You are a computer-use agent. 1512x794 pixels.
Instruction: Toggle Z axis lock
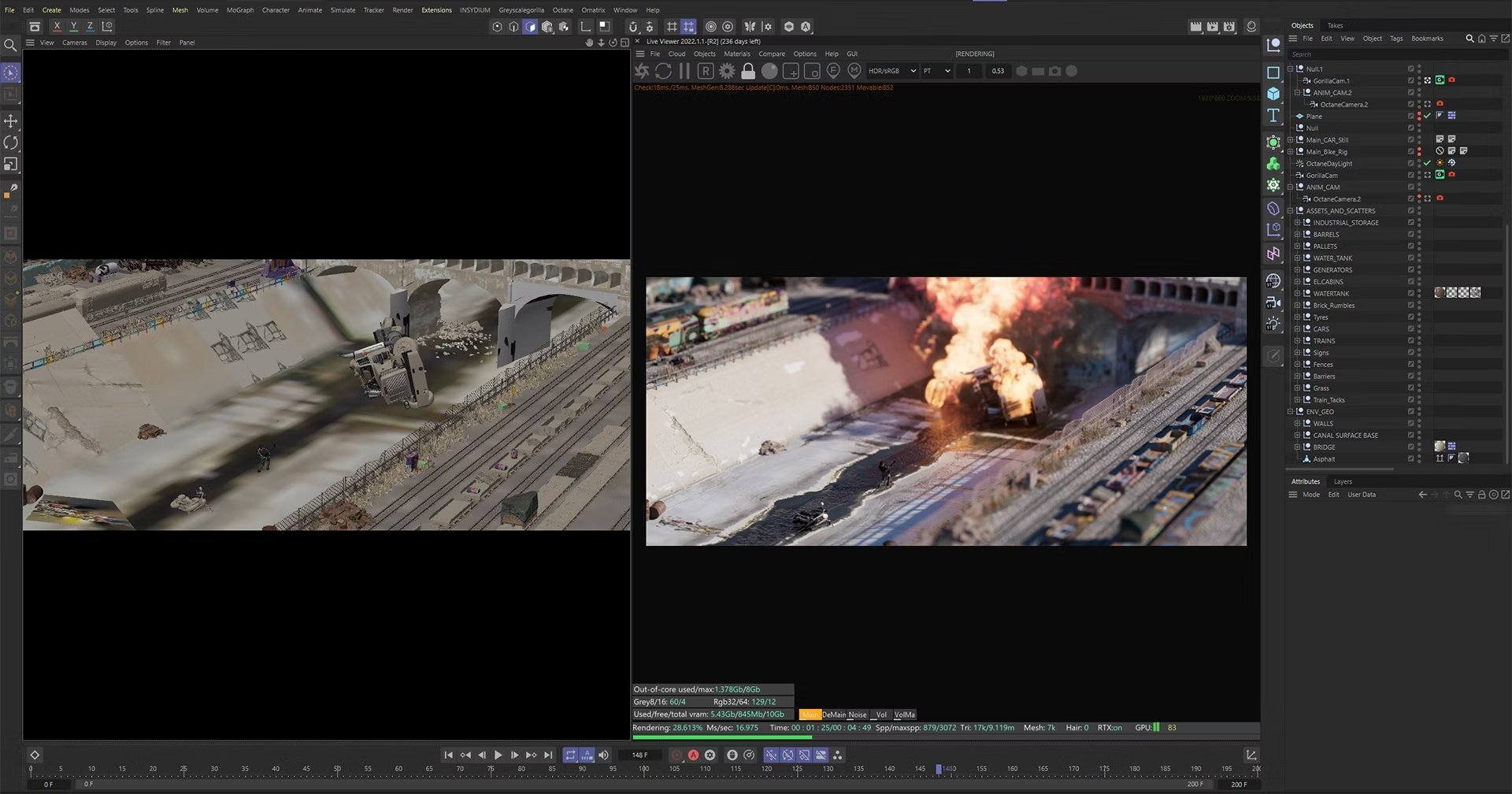[90, 26]
